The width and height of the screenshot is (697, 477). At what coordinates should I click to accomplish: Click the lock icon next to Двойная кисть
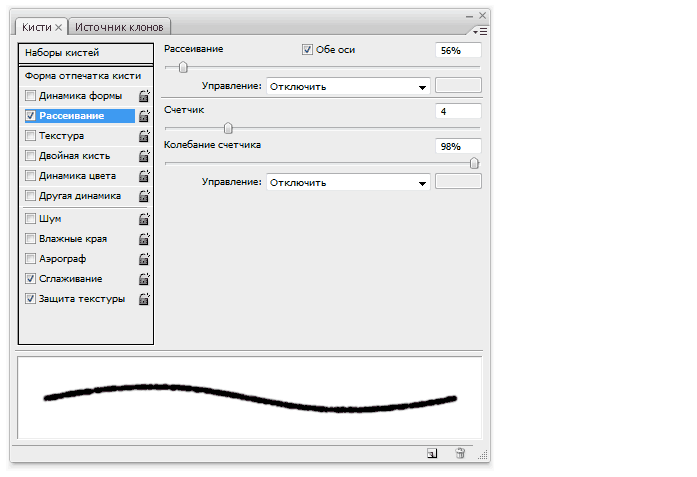click(144, 156)
